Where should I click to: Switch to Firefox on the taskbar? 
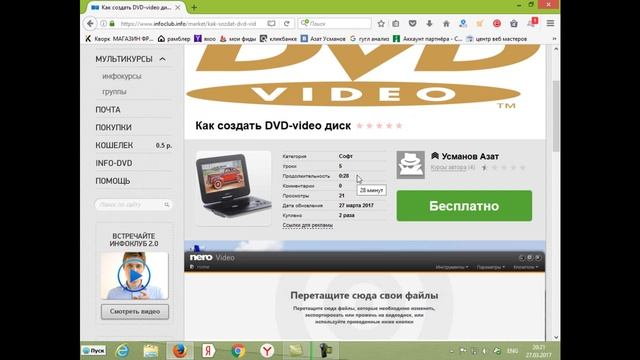coord(180,351)
